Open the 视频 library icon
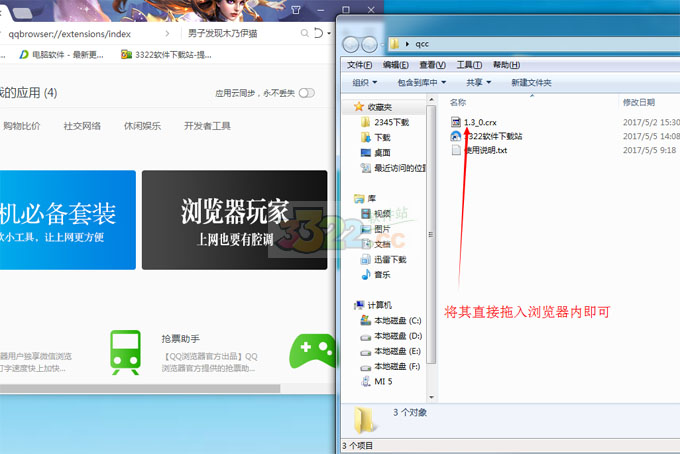The height and width of the screenshot is (454, 680). click(x=366, y=213)
